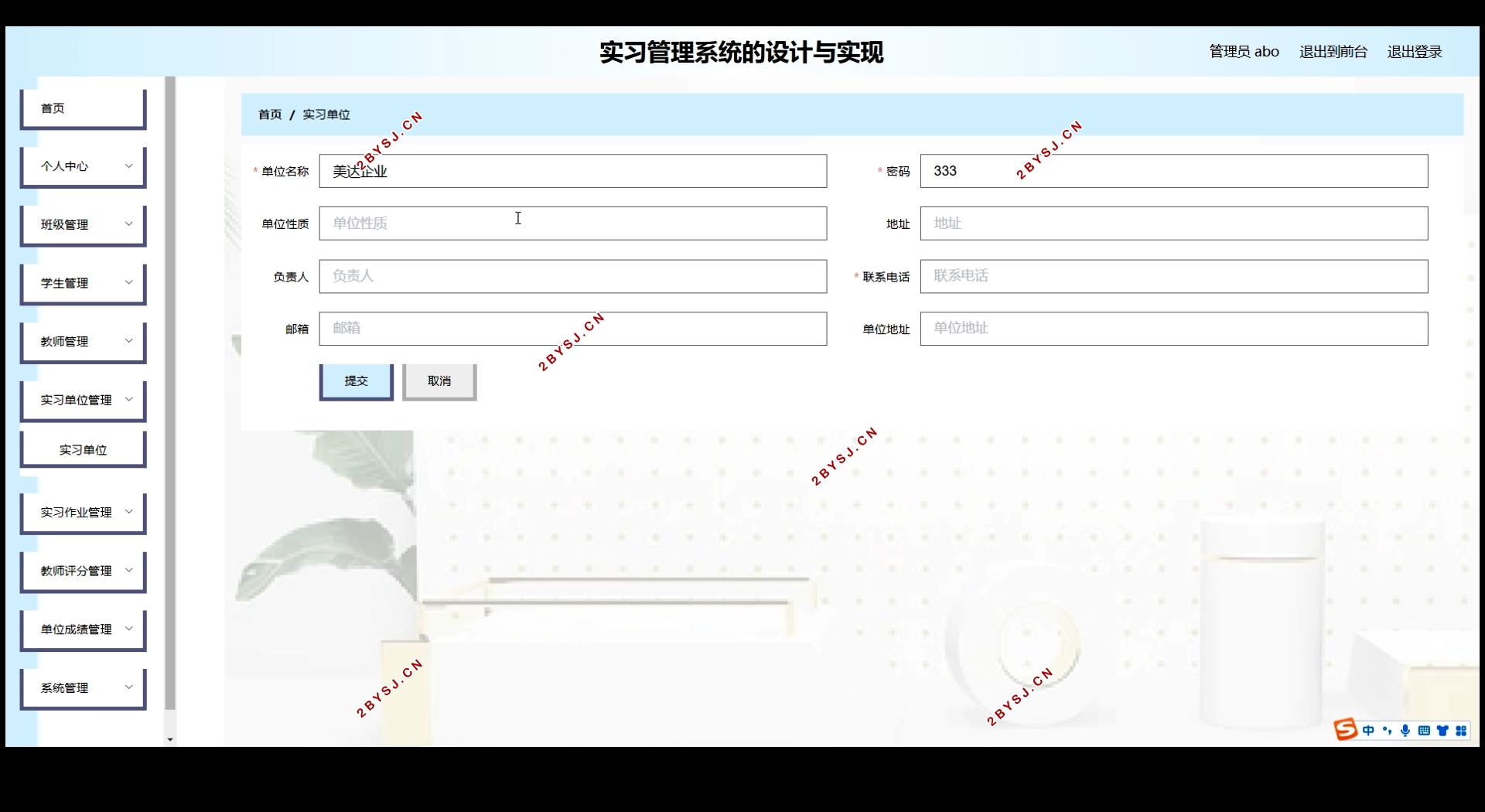Image resolution: width=1485 pixels, height=812 pixels.
Task: Click the 单位名称 field label
Action: 285,172
